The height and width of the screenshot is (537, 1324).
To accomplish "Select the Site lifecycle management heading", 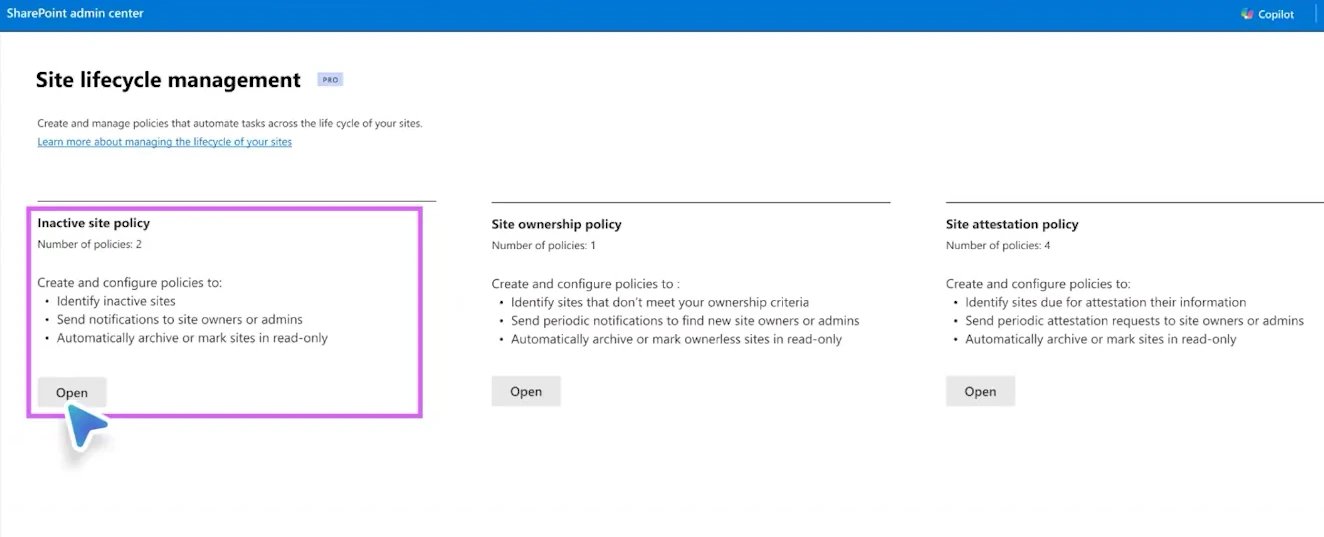I will 168,80.
